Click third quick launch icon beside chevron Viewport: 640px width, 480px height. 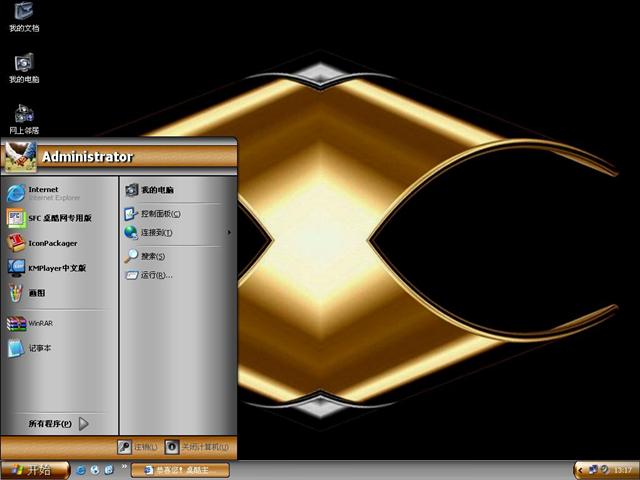pos(109,470)
